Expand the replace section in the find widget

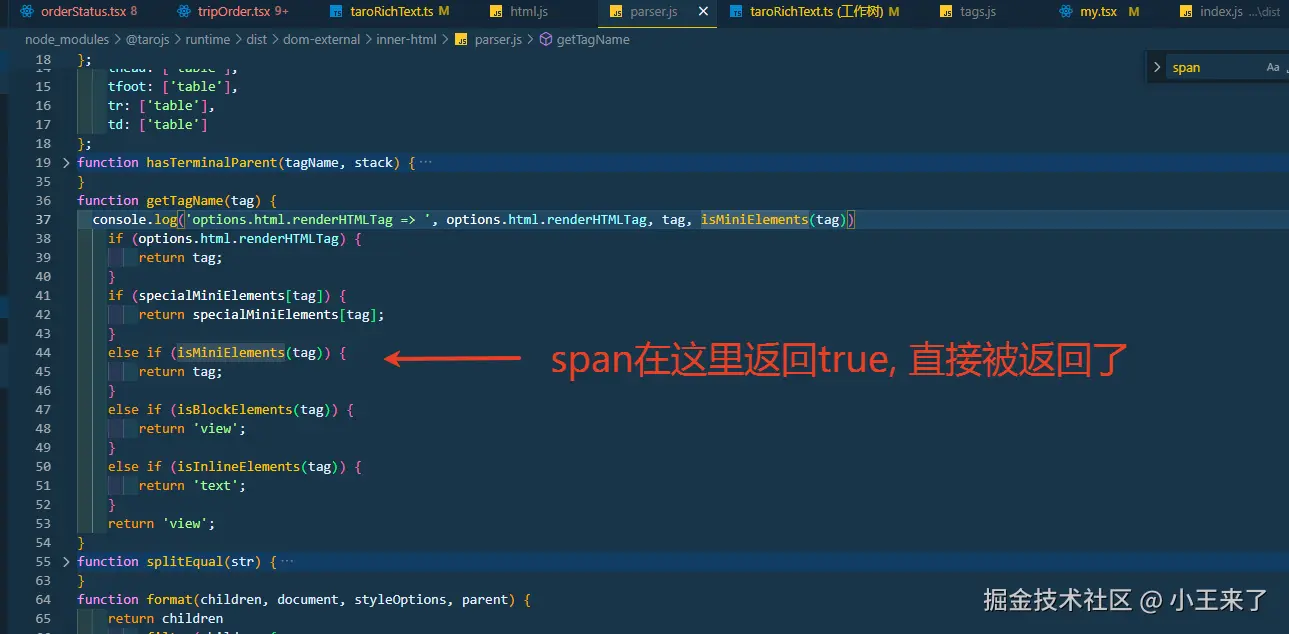1156,66
